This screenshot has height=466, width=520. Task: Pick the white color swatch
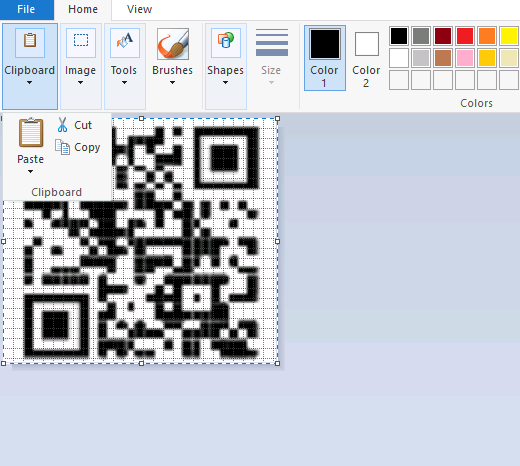(x=399, y=58)
